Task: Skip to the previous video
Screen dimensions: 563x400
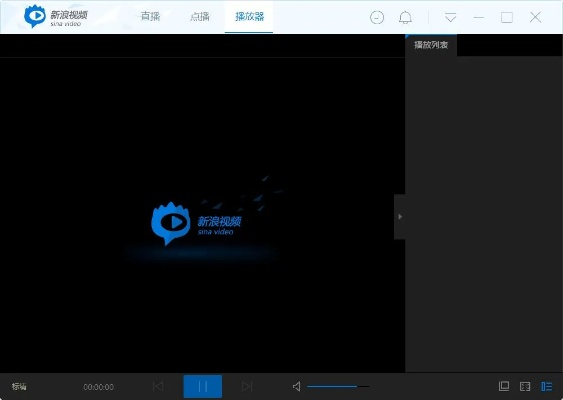Action: [158, 386]
